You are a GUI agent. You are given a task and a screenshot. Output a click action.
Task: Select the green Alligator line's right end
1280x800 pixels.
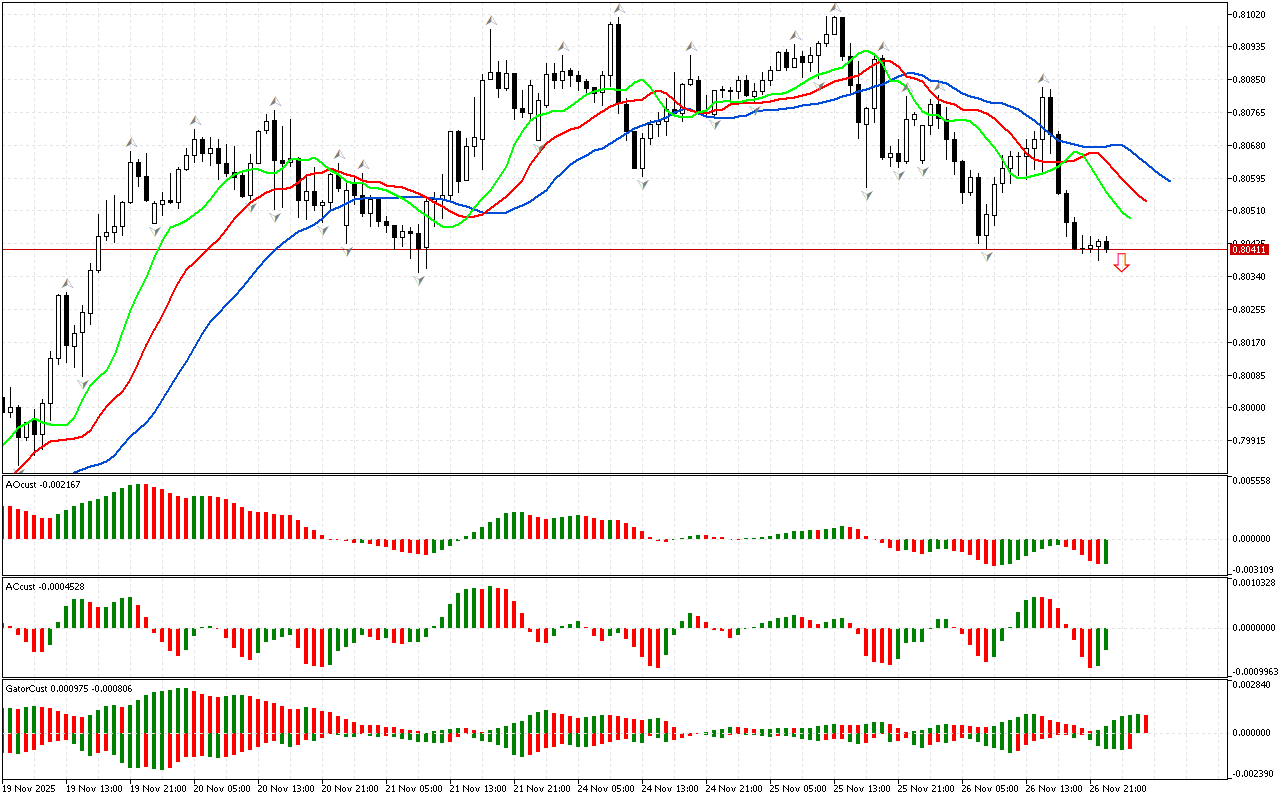(x=1128, y=217)
